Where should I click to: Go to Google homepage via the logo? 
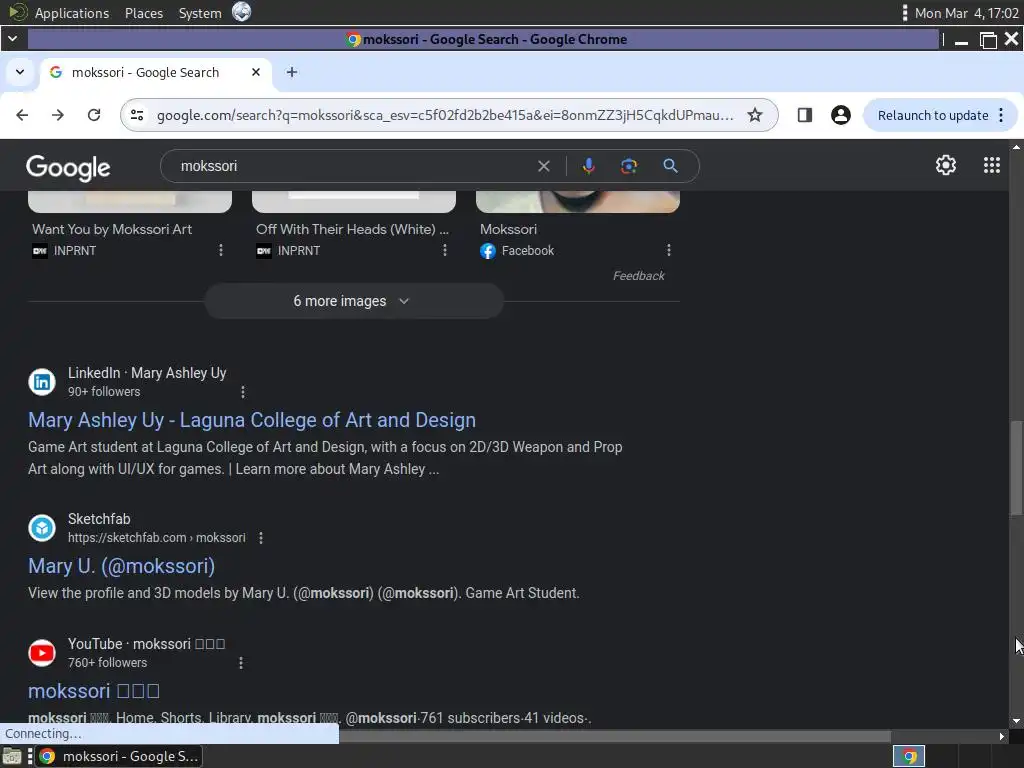coord(68,168)
